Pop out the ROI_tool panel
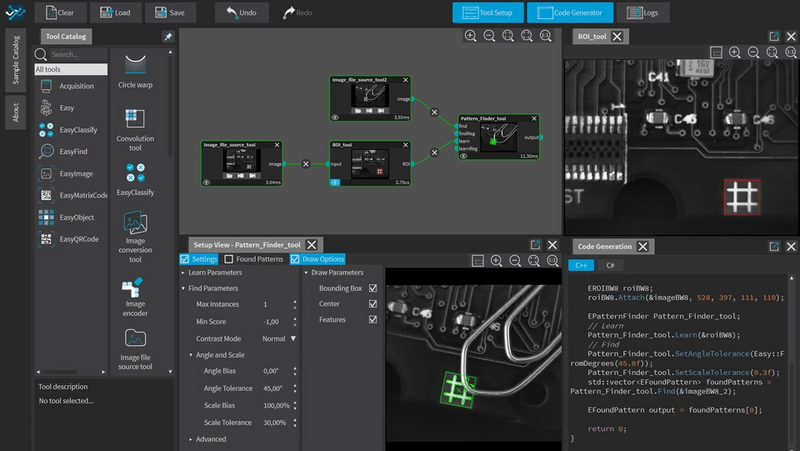Viewport: 800px width, 451px height. [x=773, y=36]
